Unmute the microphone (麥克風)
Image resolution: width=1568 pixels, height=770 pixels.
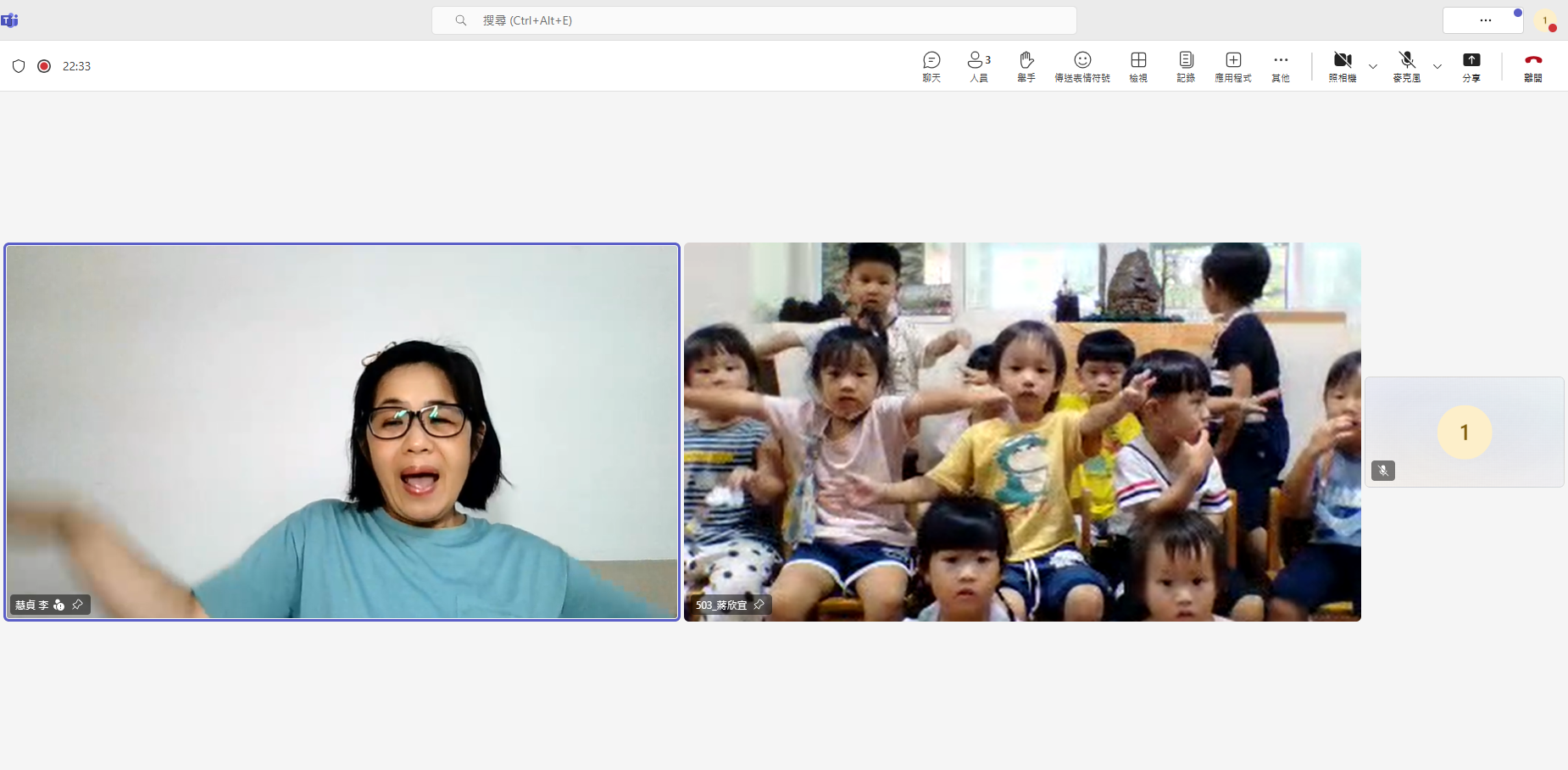[1407, 65]
